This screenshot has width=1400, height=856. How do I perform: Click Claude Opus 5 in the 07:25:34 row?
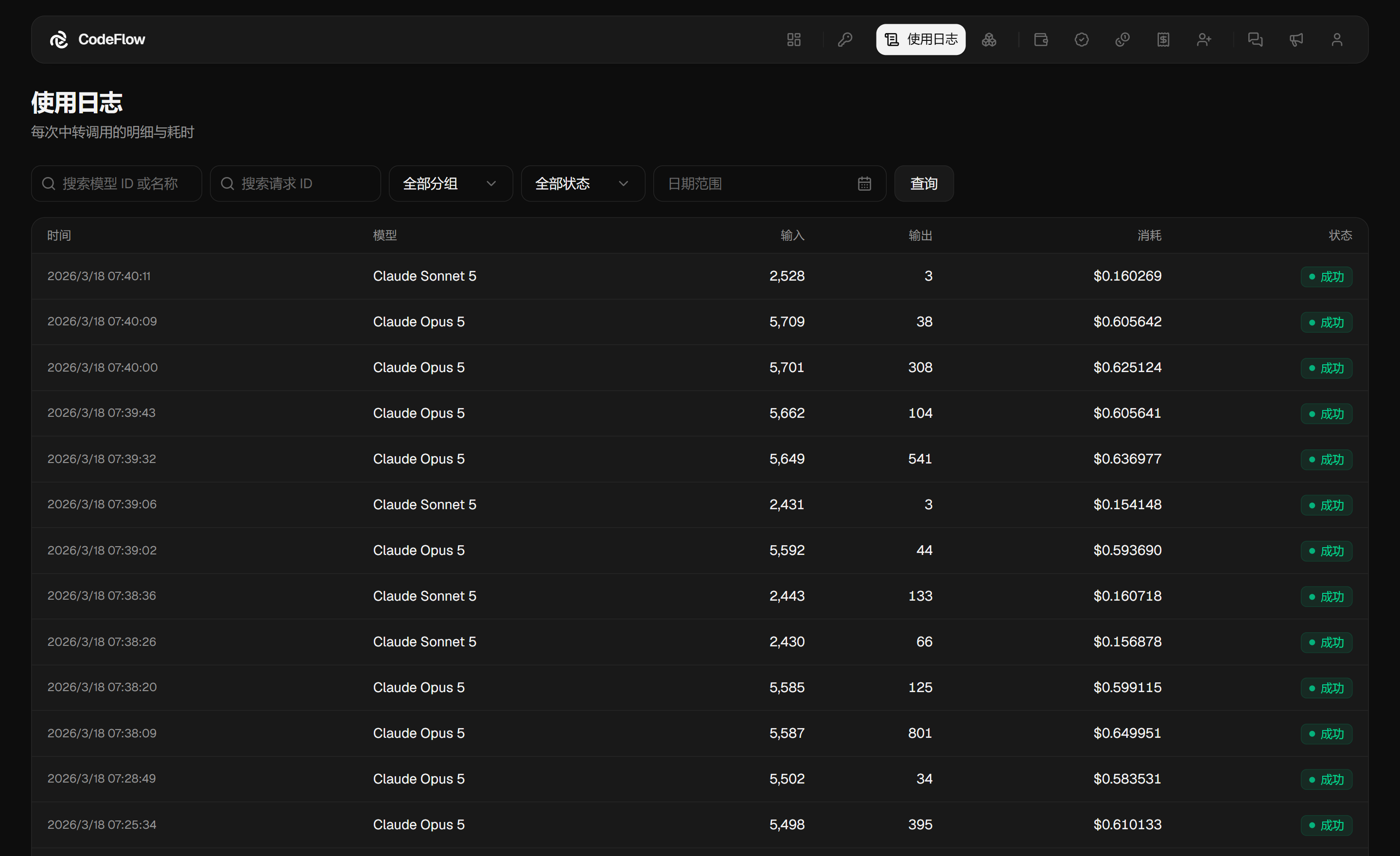419,825
